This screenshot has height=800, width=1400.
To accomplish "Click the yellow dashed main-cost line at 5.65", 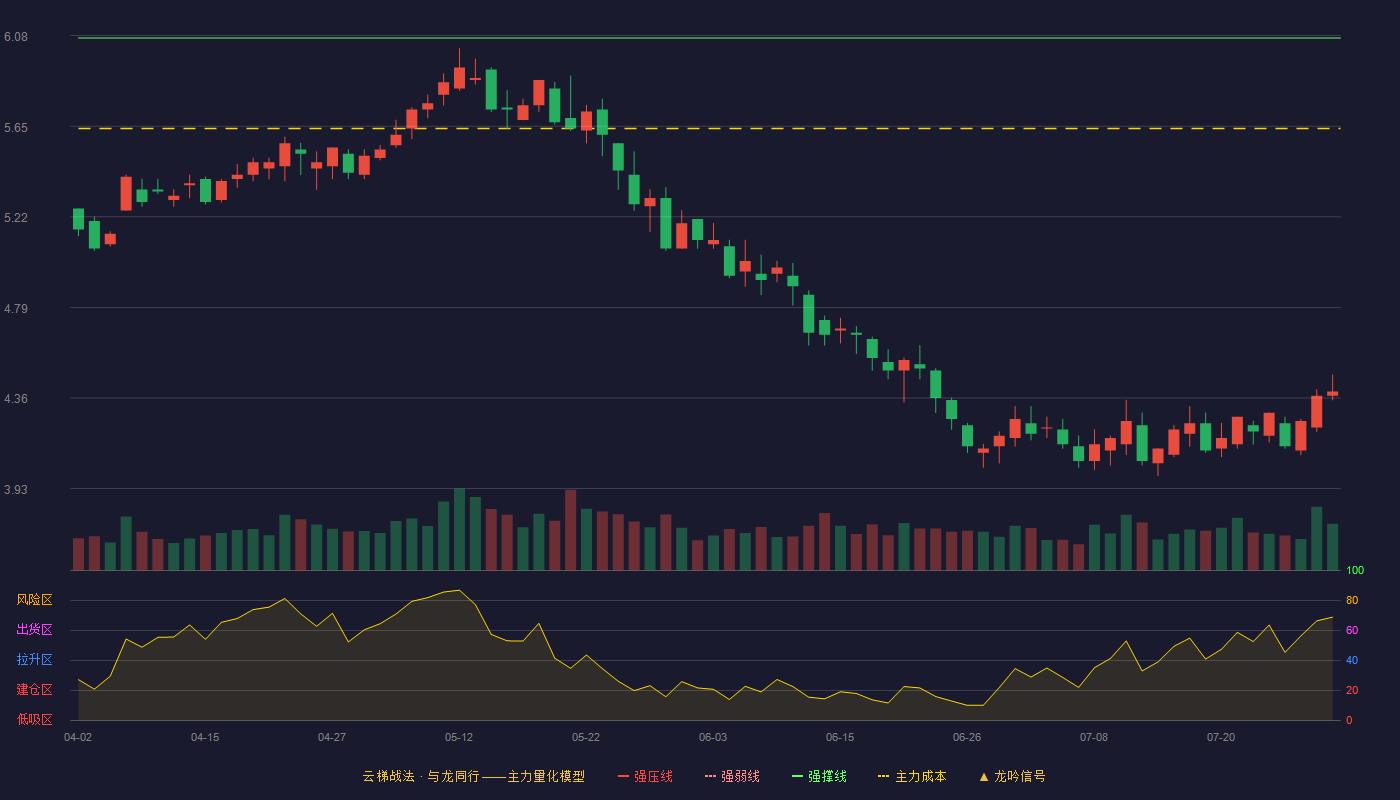I will pos(709,128).
